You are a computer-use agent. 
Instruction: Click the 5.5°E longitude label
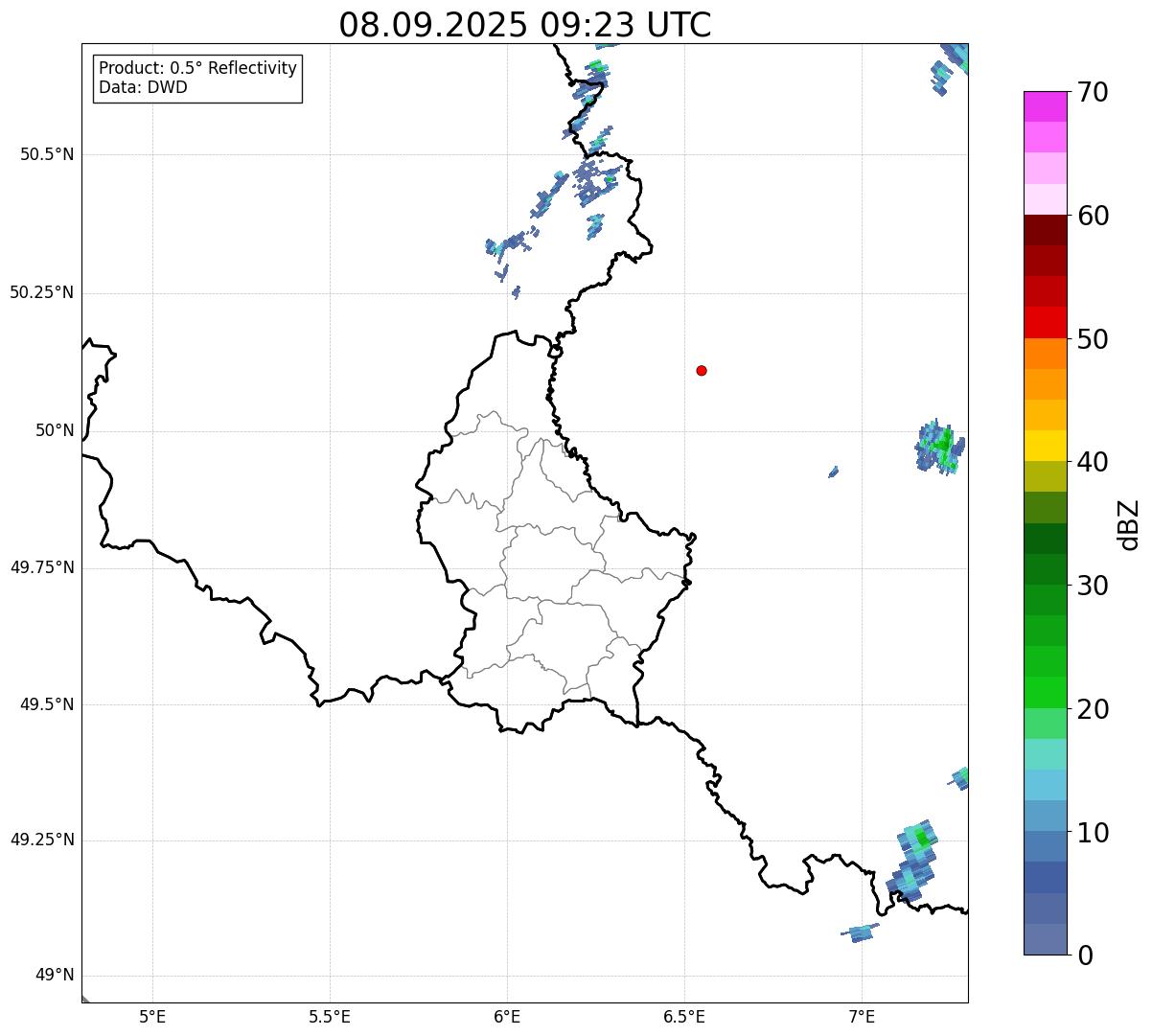pos(330,1017)
